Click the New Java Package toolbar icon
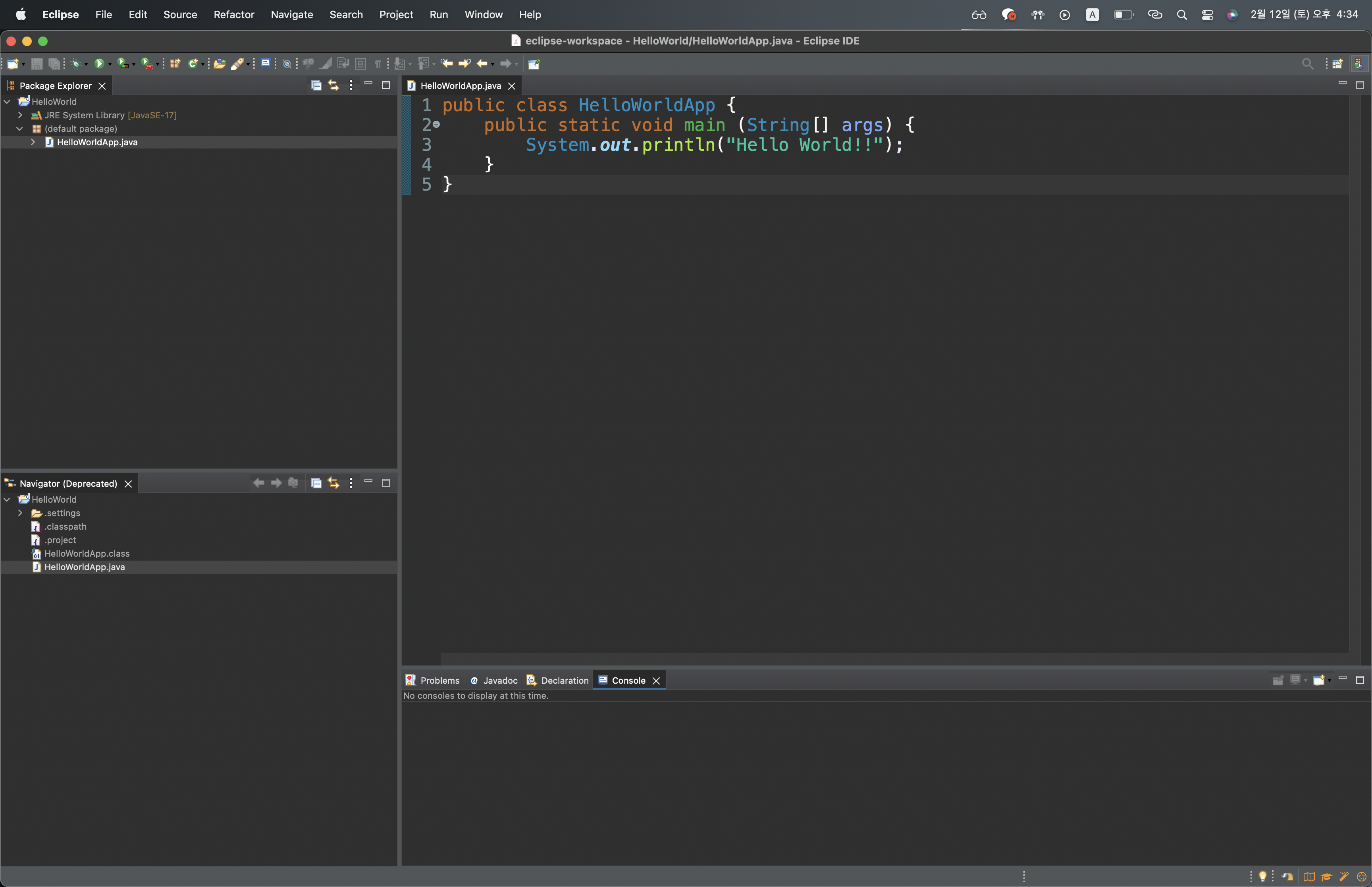Screen dimensions: 1372x887 (174, 64)
